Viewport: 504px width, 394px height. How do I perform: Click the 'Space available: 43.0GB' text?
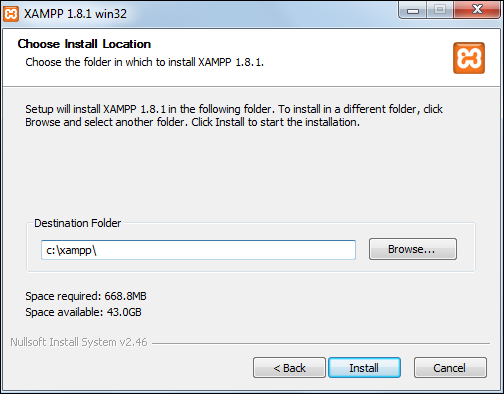point(83,312)
